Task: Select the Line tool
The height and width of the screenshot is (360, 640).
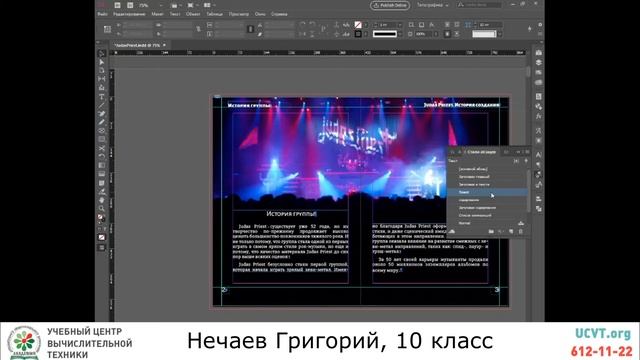Action: 102,105
